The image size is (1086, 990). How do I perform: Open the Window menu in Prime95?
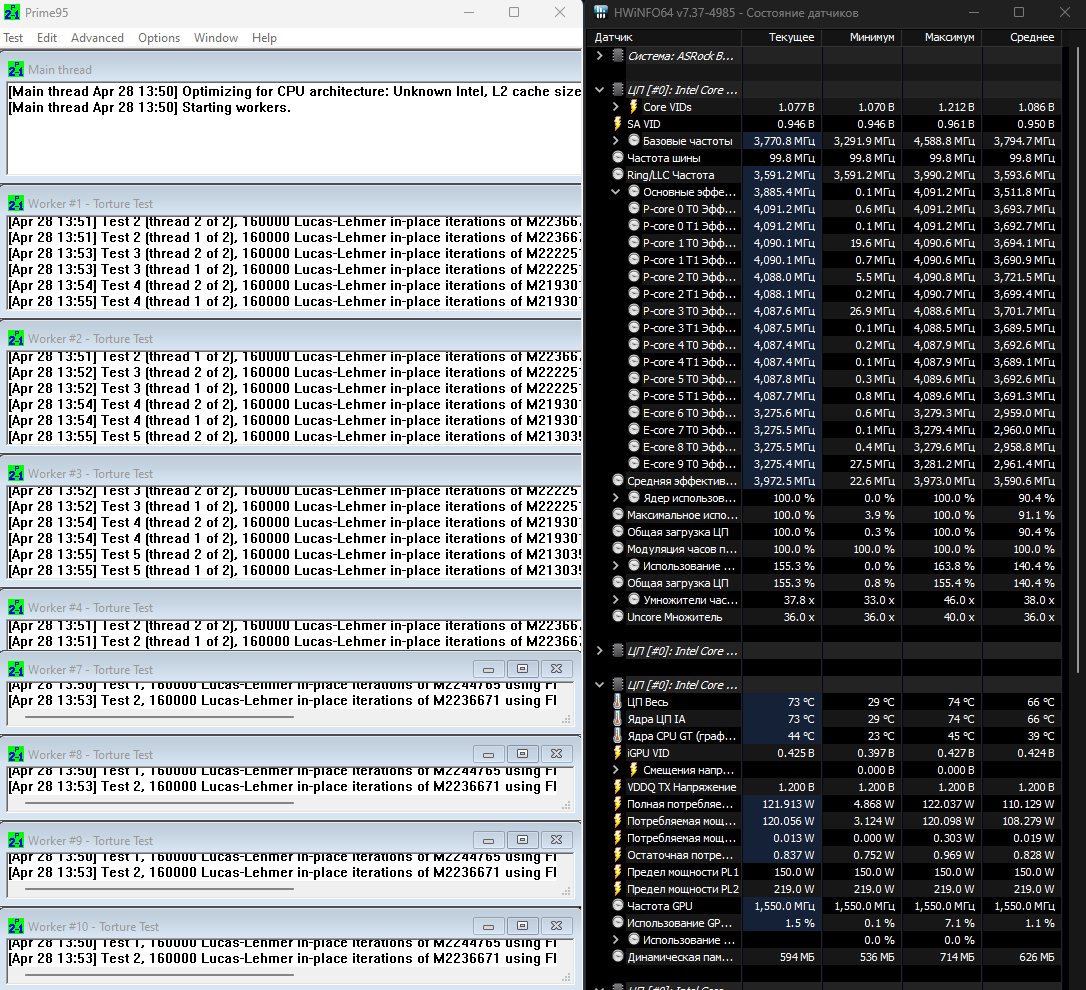(x=215, y=38)
